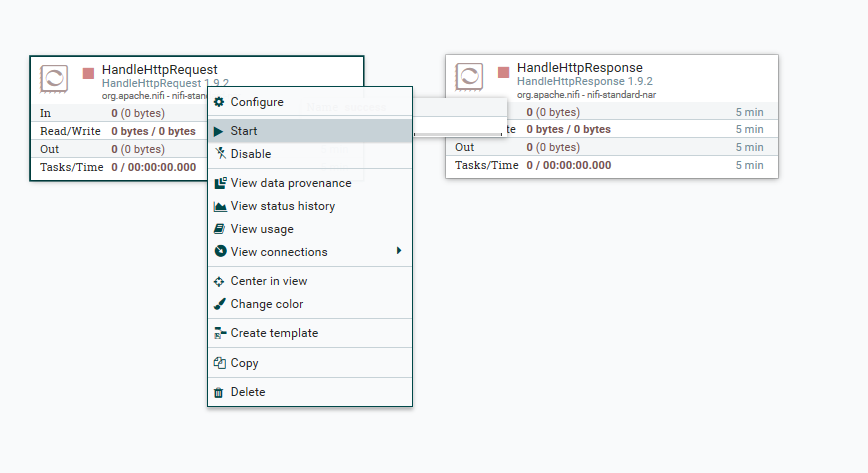Click 0 bytes / 0 bytes on HandleHttpRequest

pyautogui.click(x=153, y=131)
